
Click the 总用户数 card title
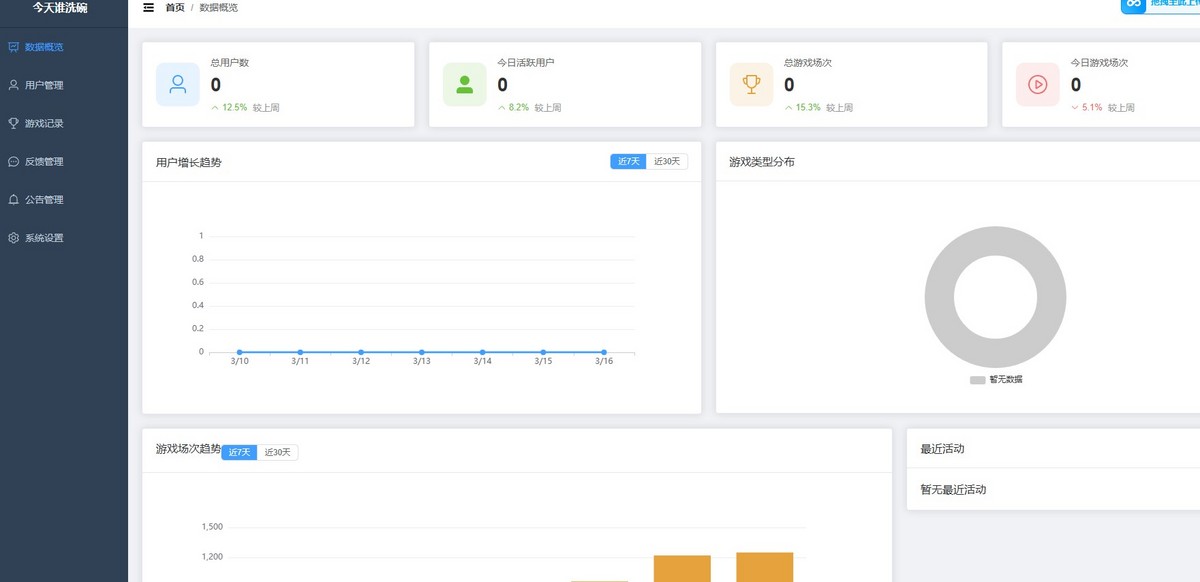point(230,63)
